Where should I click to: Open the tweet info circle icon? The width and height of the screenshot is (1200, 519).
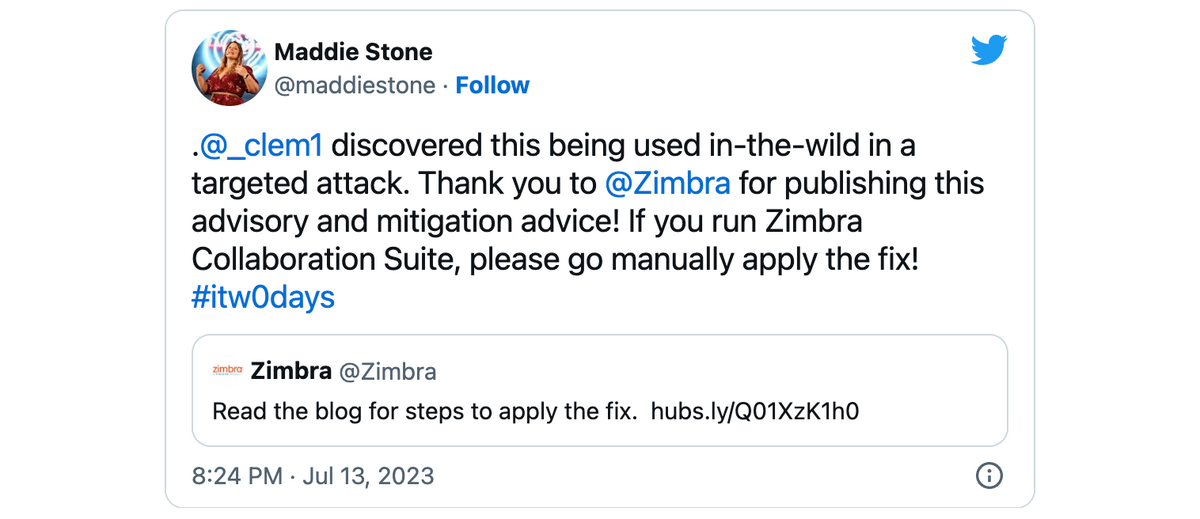[x=989, y=474]
